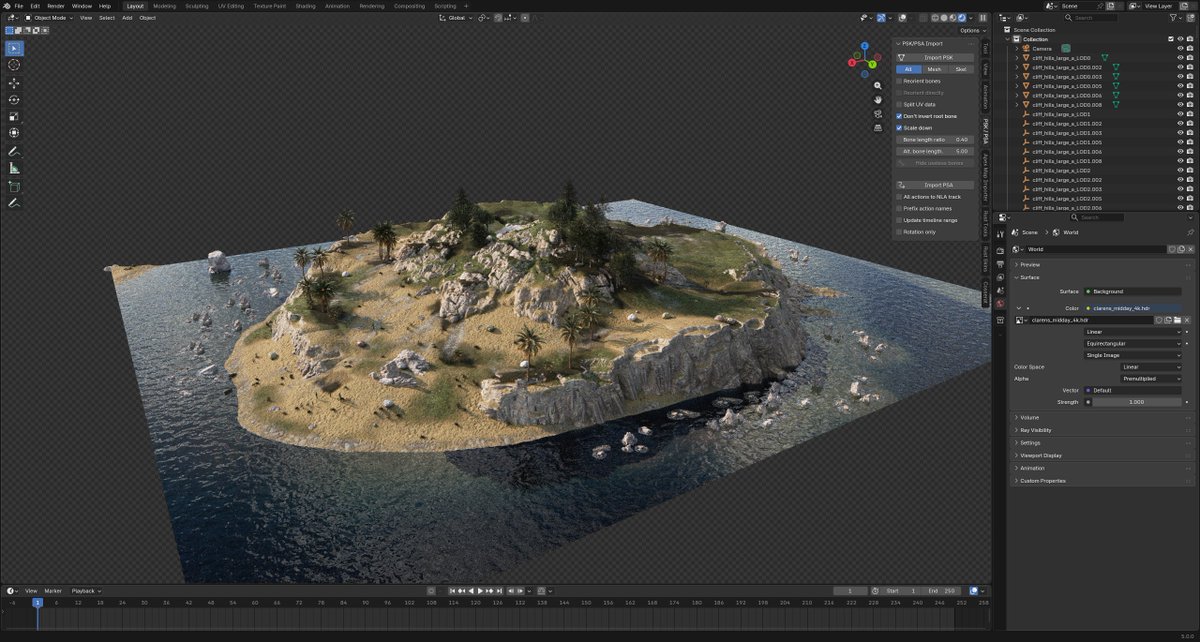Select the Annotate tool
Viewport: 1200px width, 642px height.
14,151
